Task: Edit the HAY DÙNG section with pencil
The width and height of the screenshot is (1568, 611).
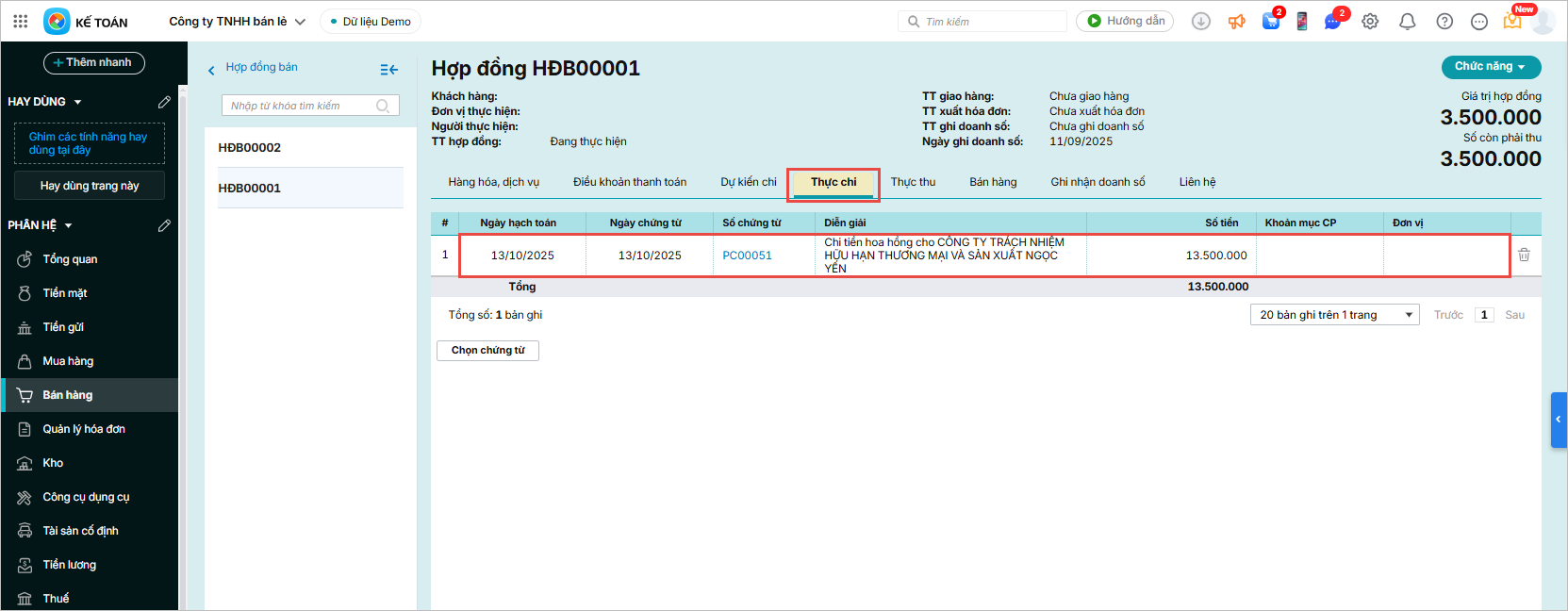Action: [x=164, y=102]
